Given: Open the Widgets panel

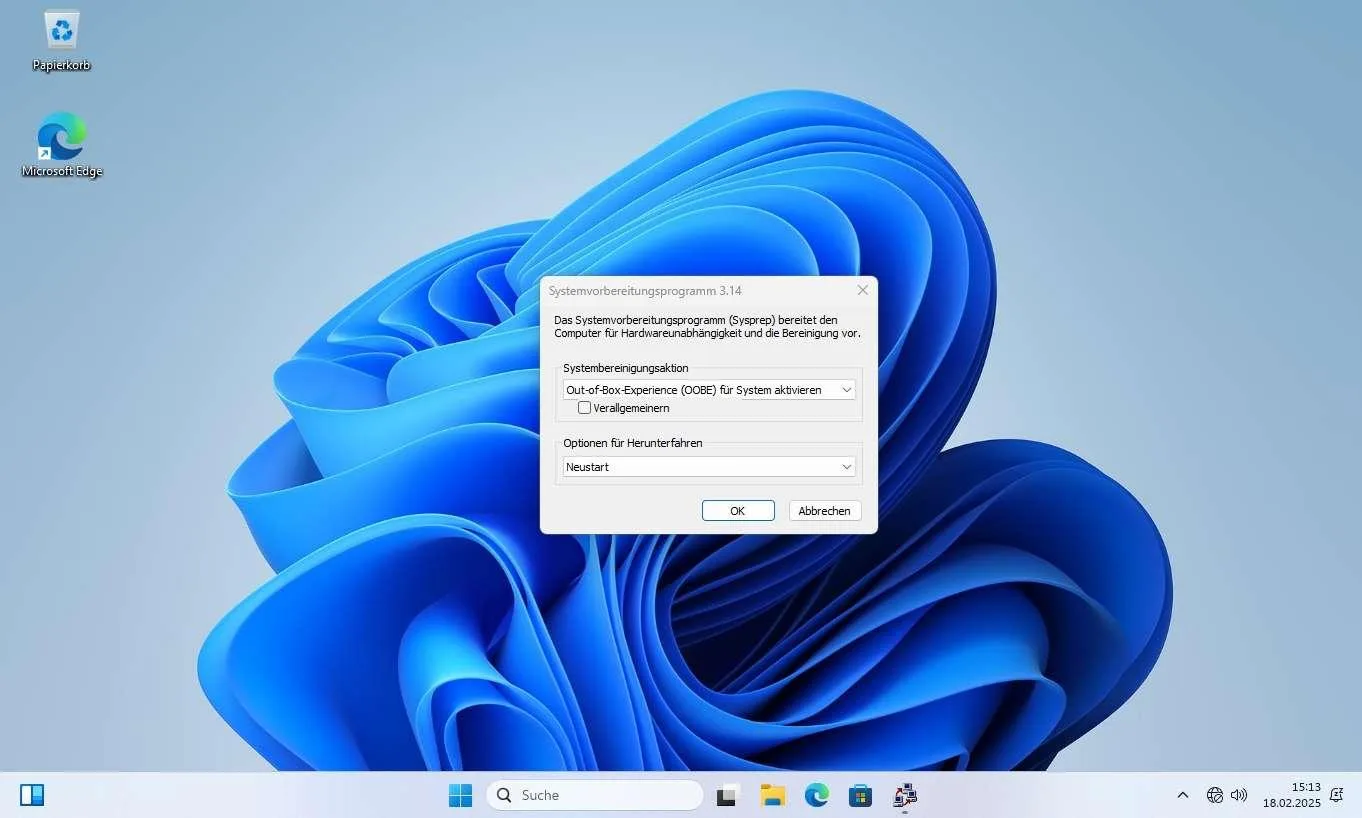Looking at the screenshot, I should [x=31, y=794].
